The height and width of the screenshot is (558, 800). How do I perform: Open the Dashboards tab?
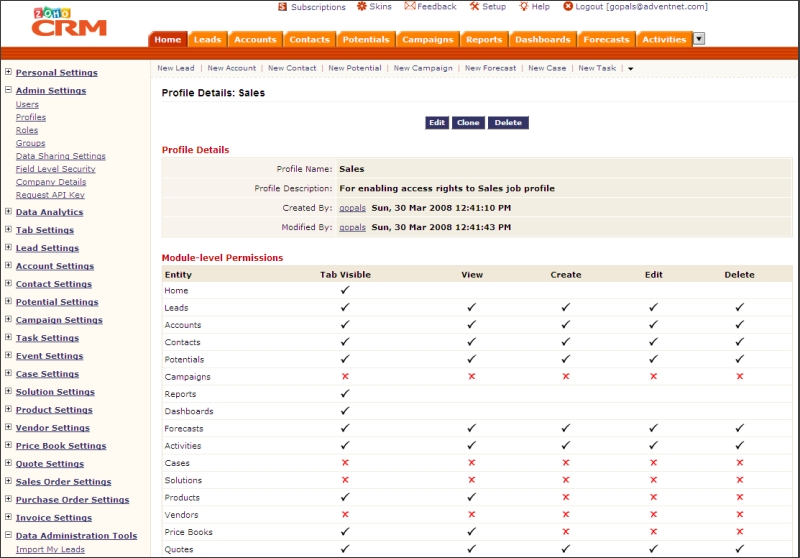542,40
